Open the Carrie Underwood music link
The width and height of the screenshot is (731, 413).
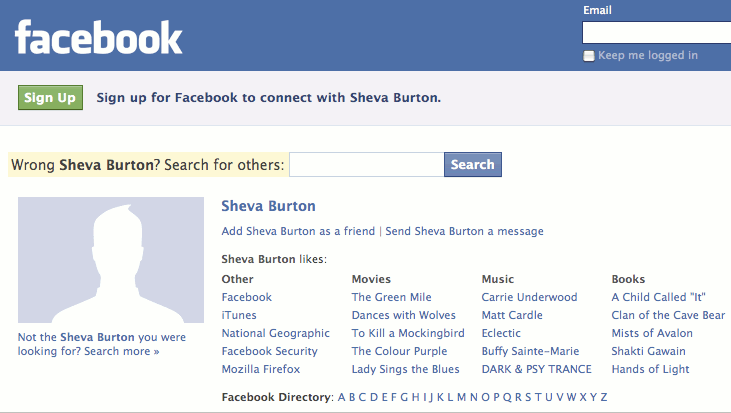pos(529,297)
